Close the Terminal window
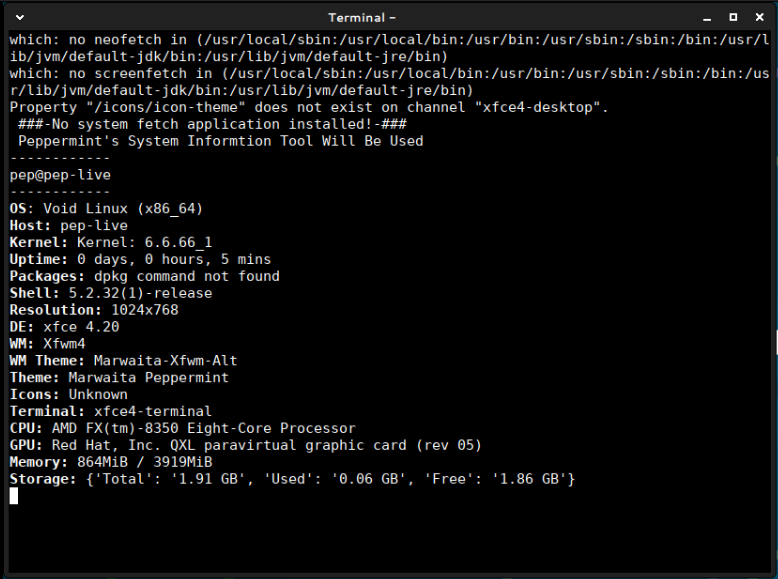 point(756,17)
